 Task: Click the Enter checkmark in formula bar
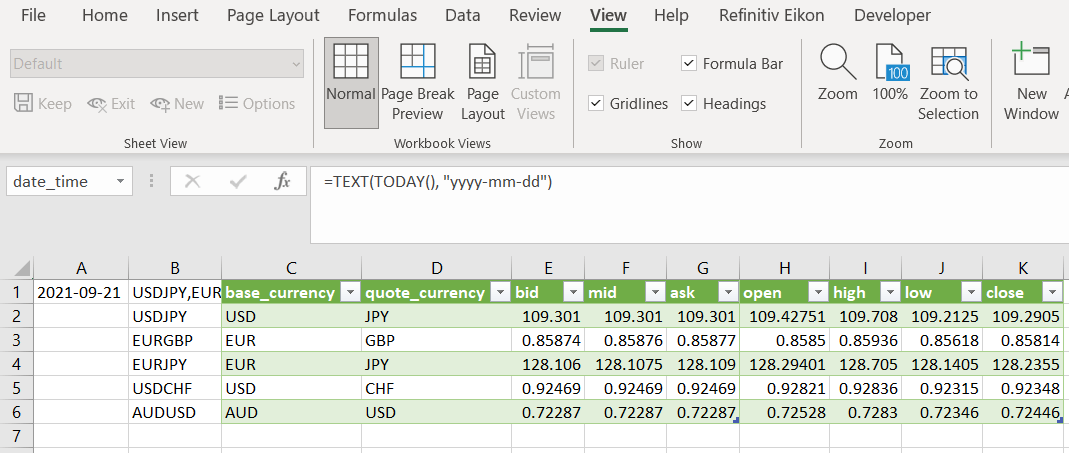coord(238,181)
